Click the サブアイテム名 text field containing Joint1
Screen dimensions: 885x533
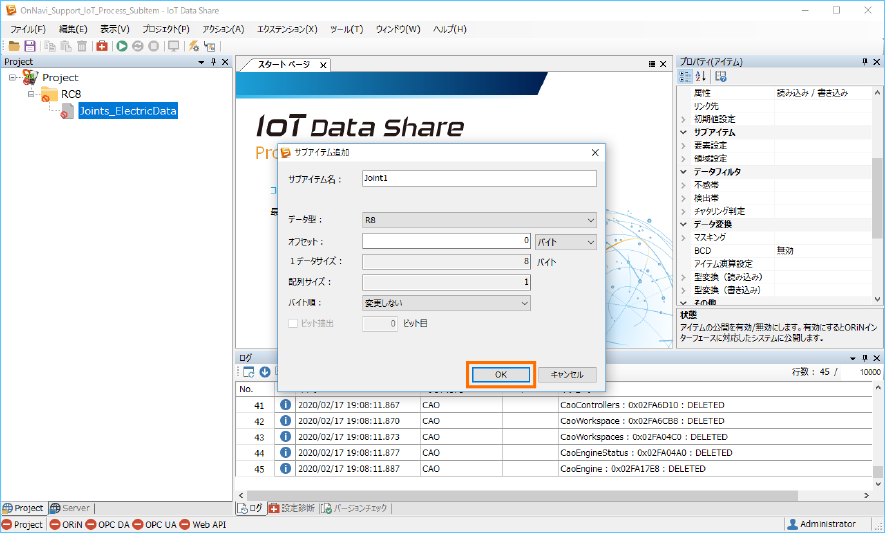pyautogui.click(x=479, y=179)
